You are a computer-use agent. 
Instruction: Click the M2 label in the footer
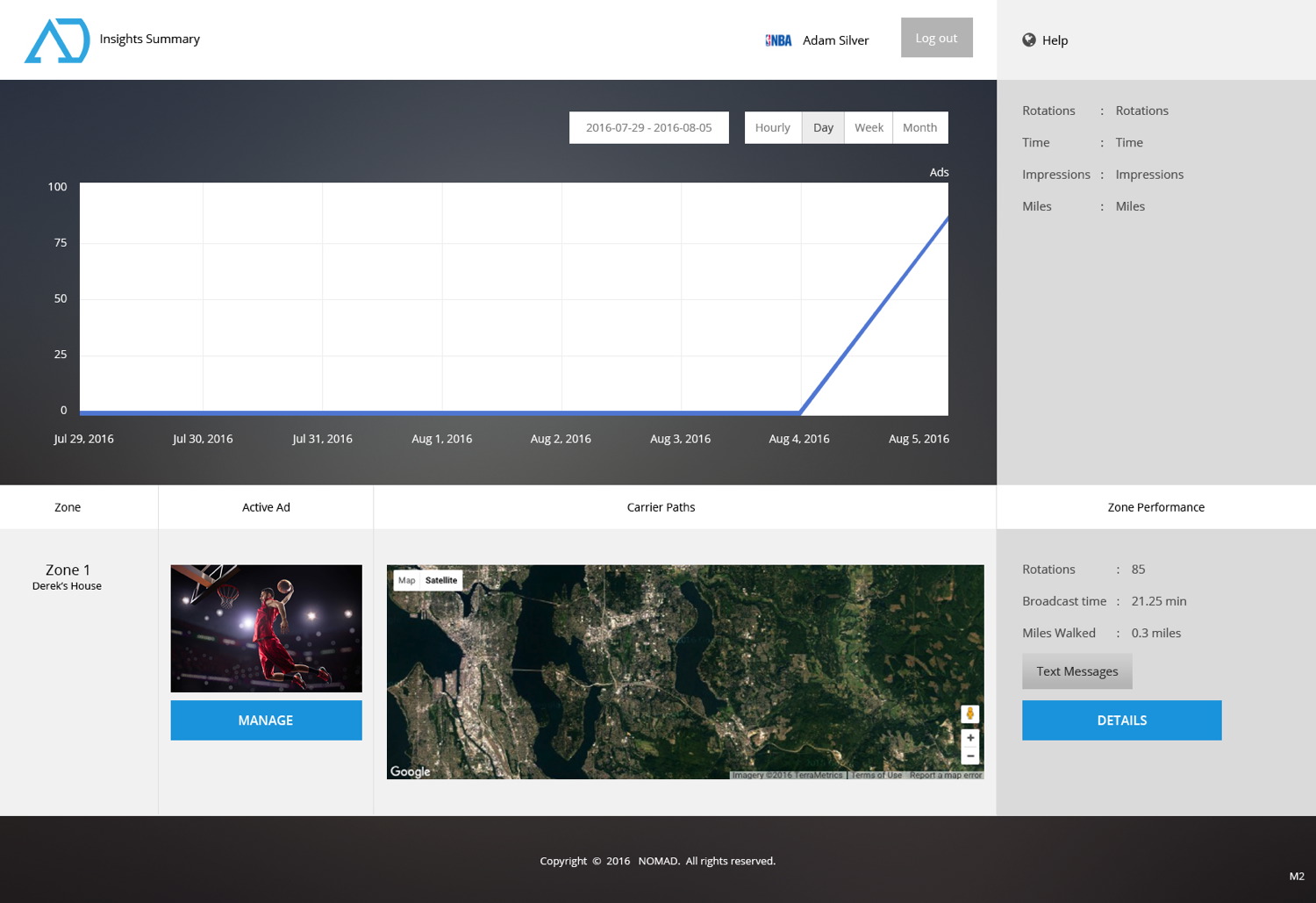click(x=1297, y=876)
